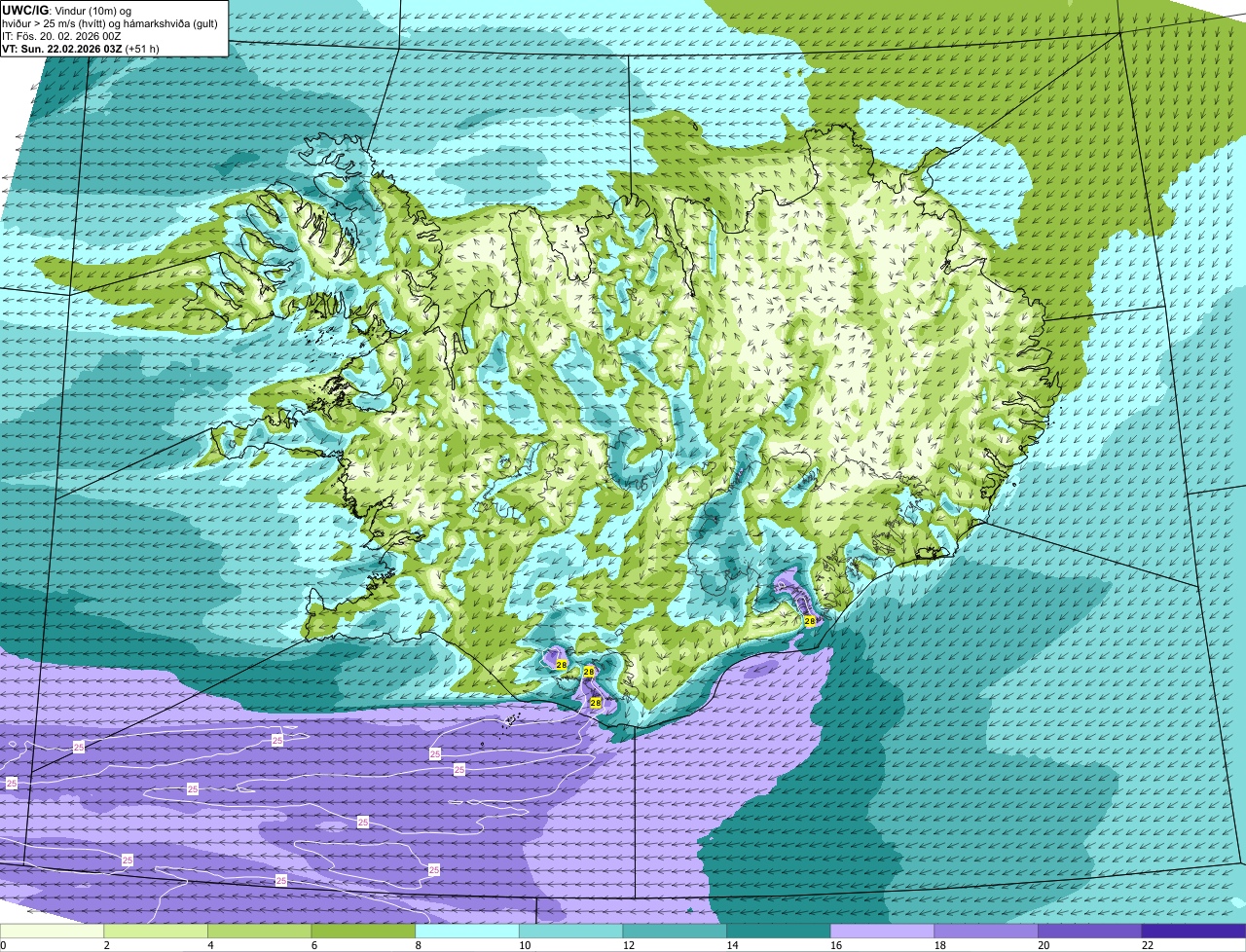The image size is (1246, 952).
Task: Click the legend scale label '8'
Action: tap(419, 945)
